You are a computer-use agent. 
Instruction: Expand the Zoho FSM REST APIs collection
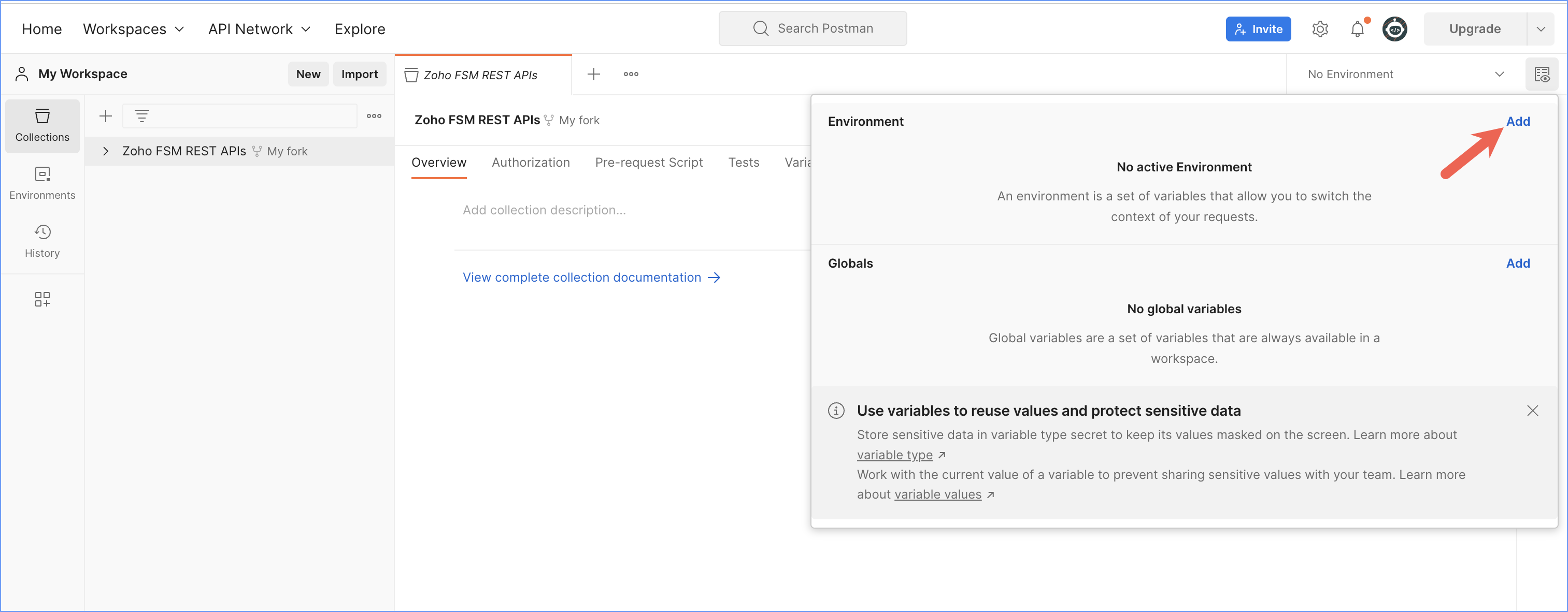[106, 151]
